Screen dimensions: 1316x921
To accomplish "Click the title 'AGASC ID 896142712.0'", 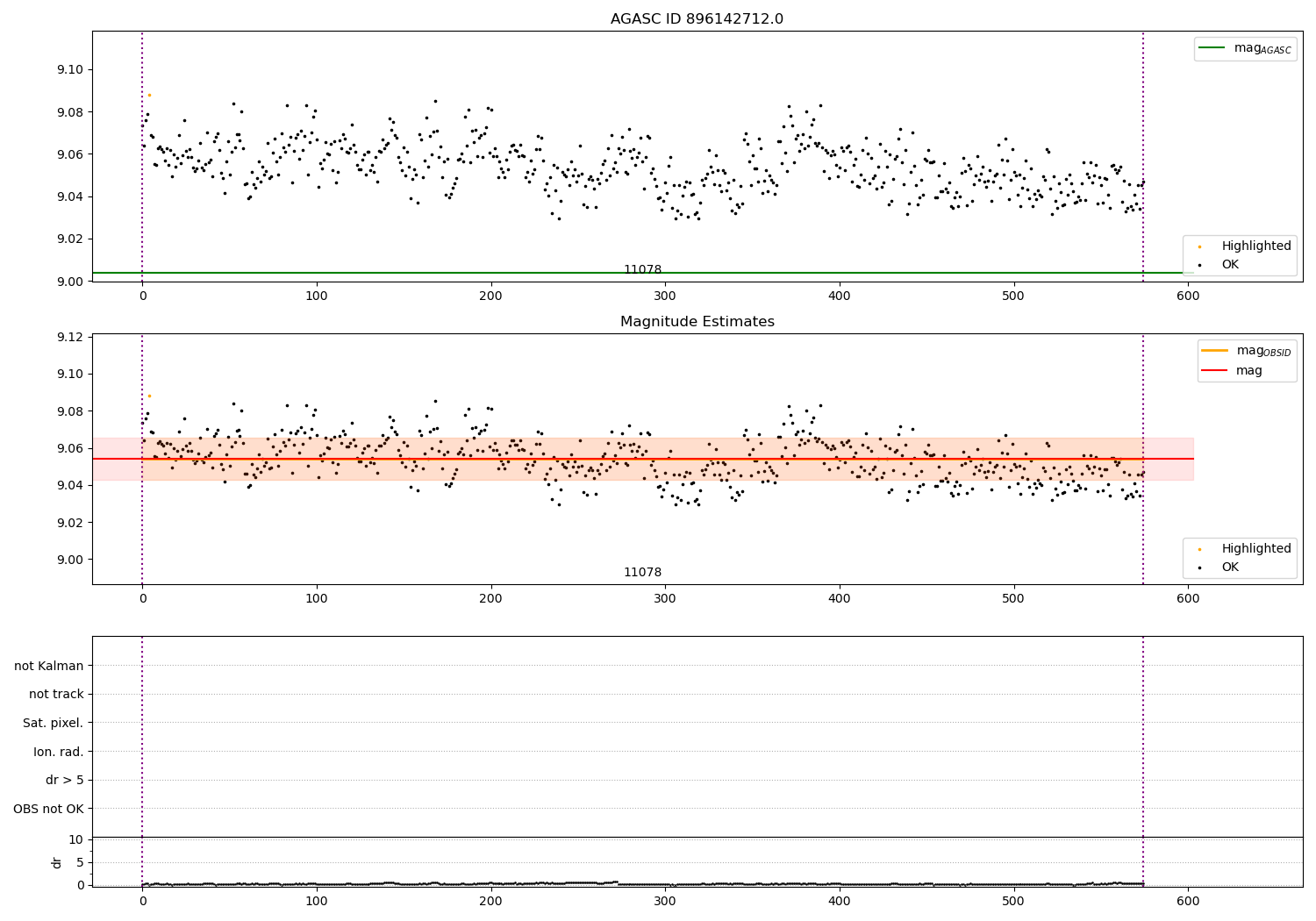I will (697, 19).
